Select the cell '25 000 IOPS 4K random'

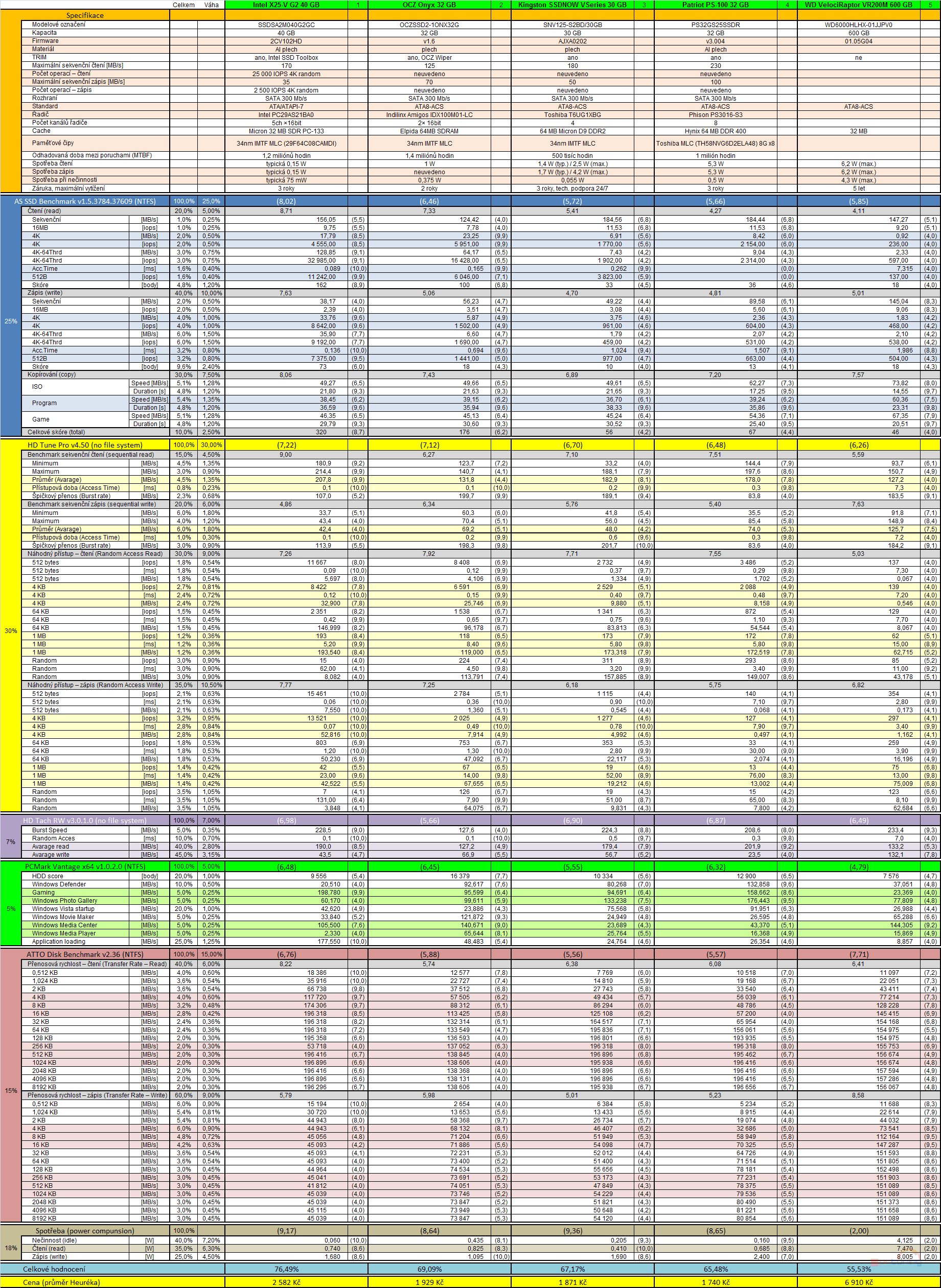286,74
